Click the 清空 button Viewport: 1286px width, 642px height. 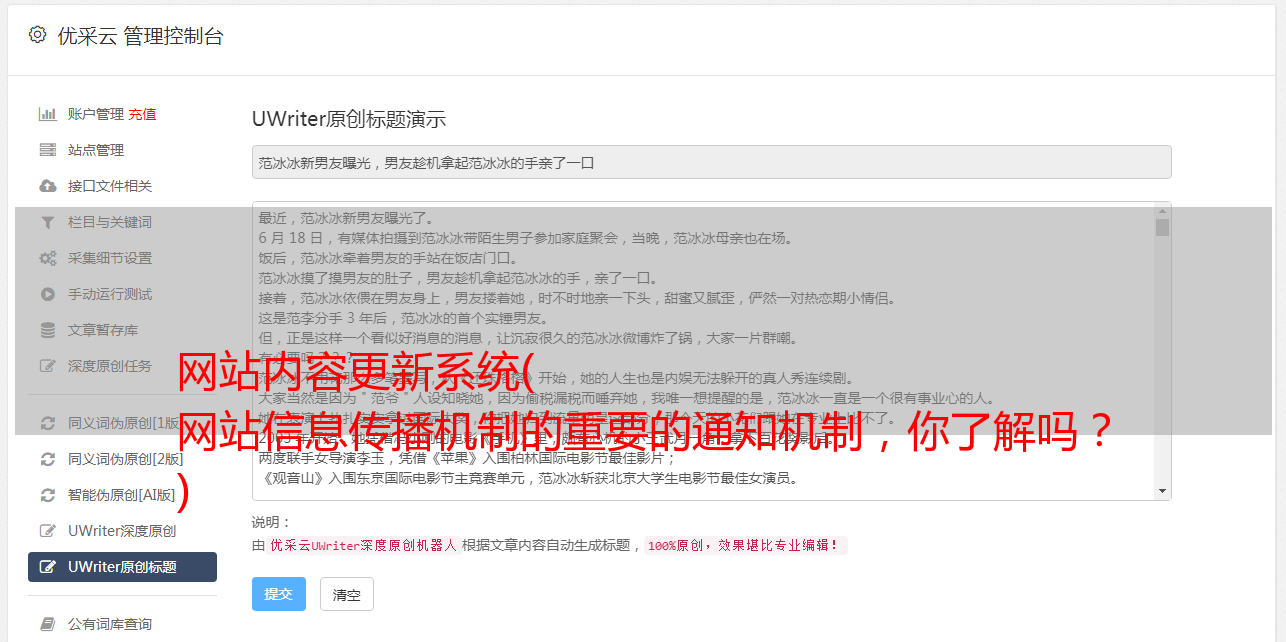[347, 594]
